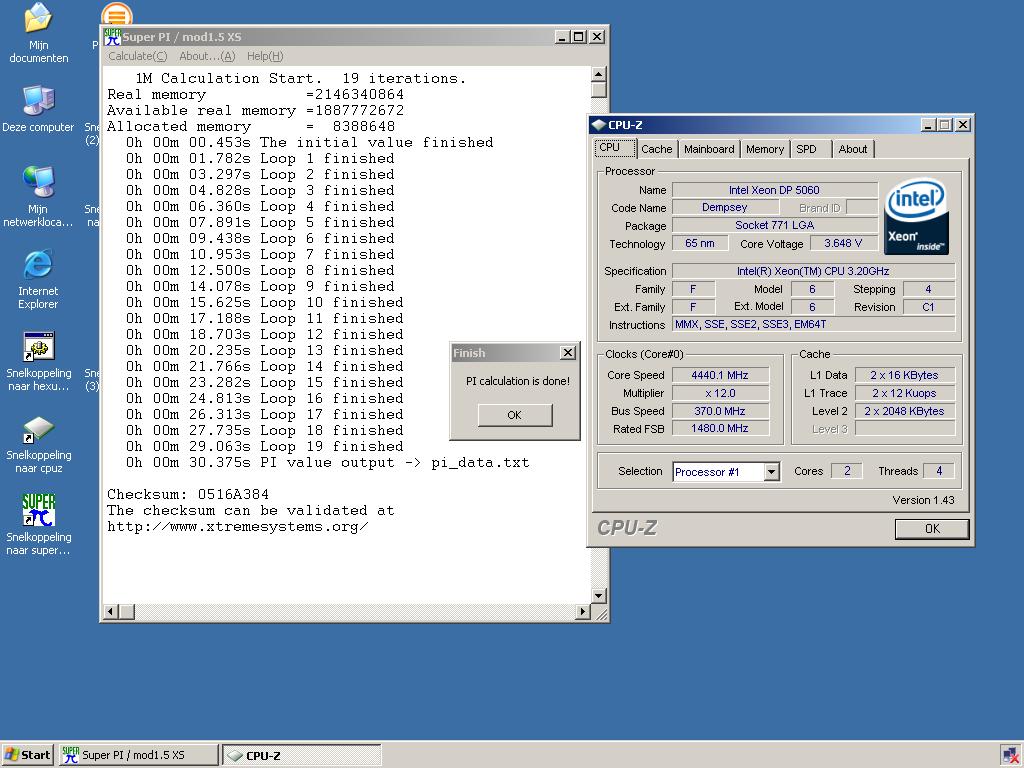This screenshot has width=1024, height=768.
Task: Click the system tray icon on taskbar
Action: tap(1010, 756)
